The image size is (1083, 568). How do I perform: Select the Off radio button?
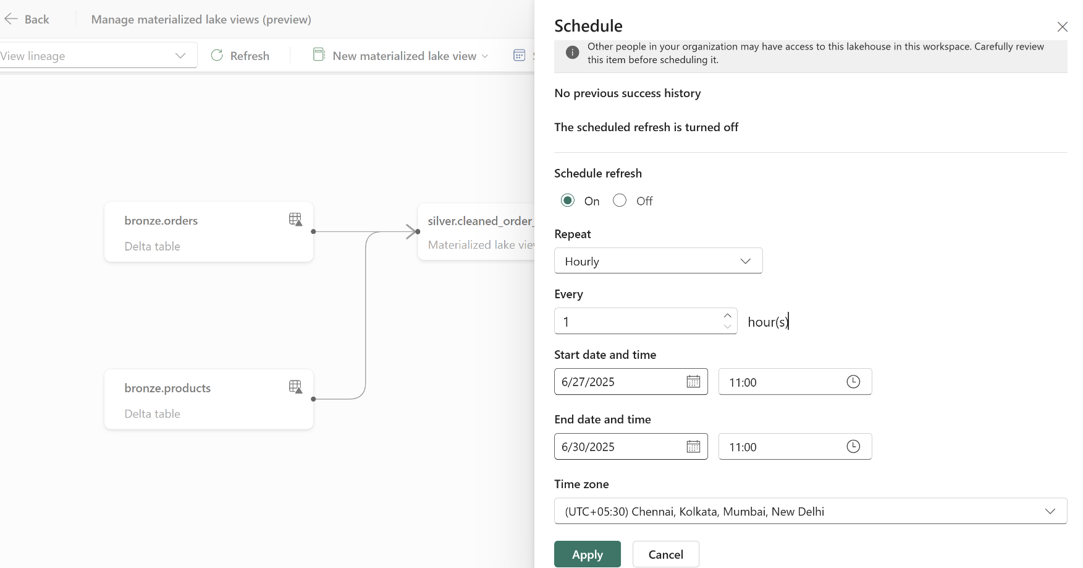coord(620,200)
